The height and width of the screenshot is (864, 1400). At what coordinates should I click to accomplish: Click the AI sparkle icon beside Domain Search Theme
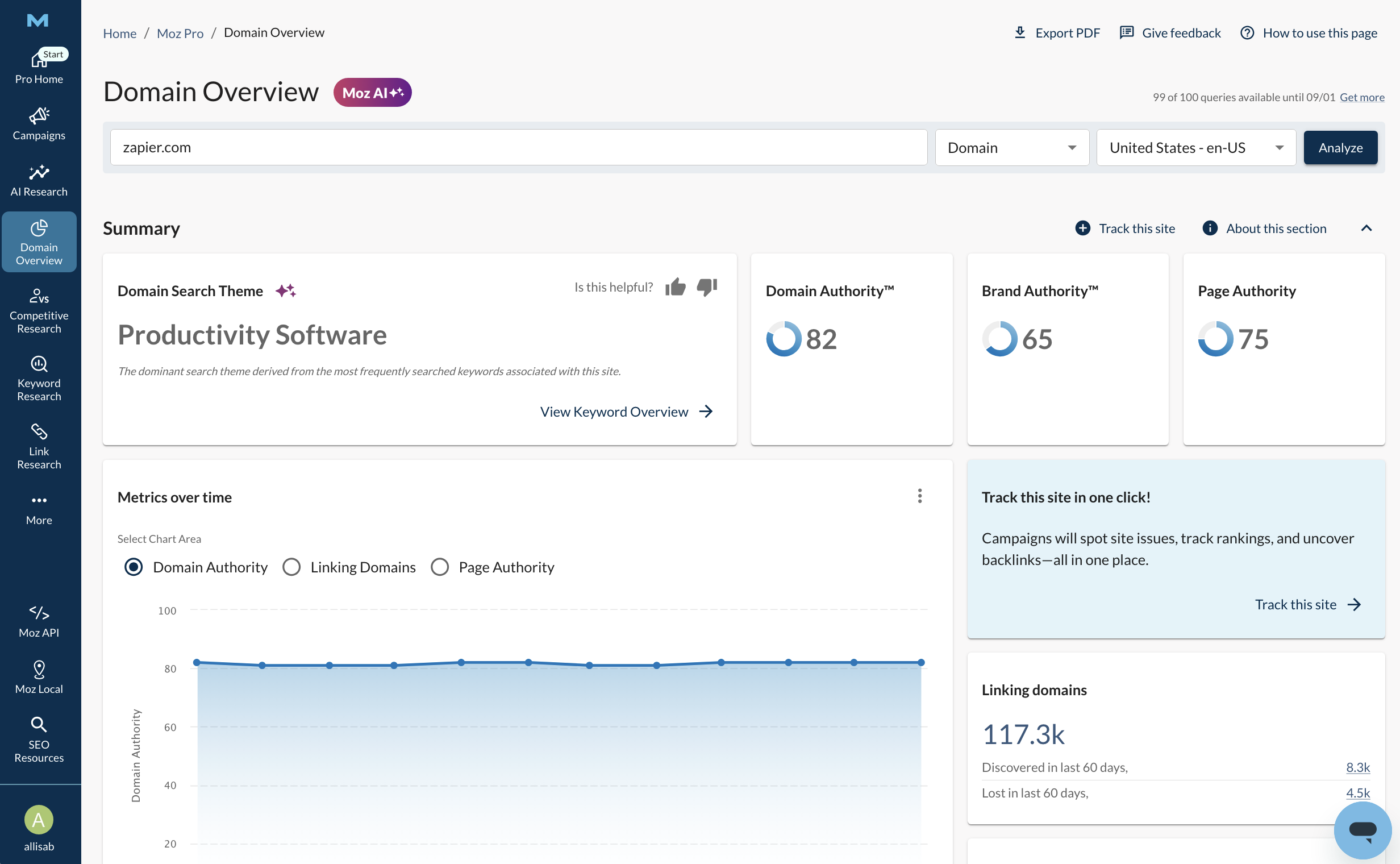coord(286,291)
